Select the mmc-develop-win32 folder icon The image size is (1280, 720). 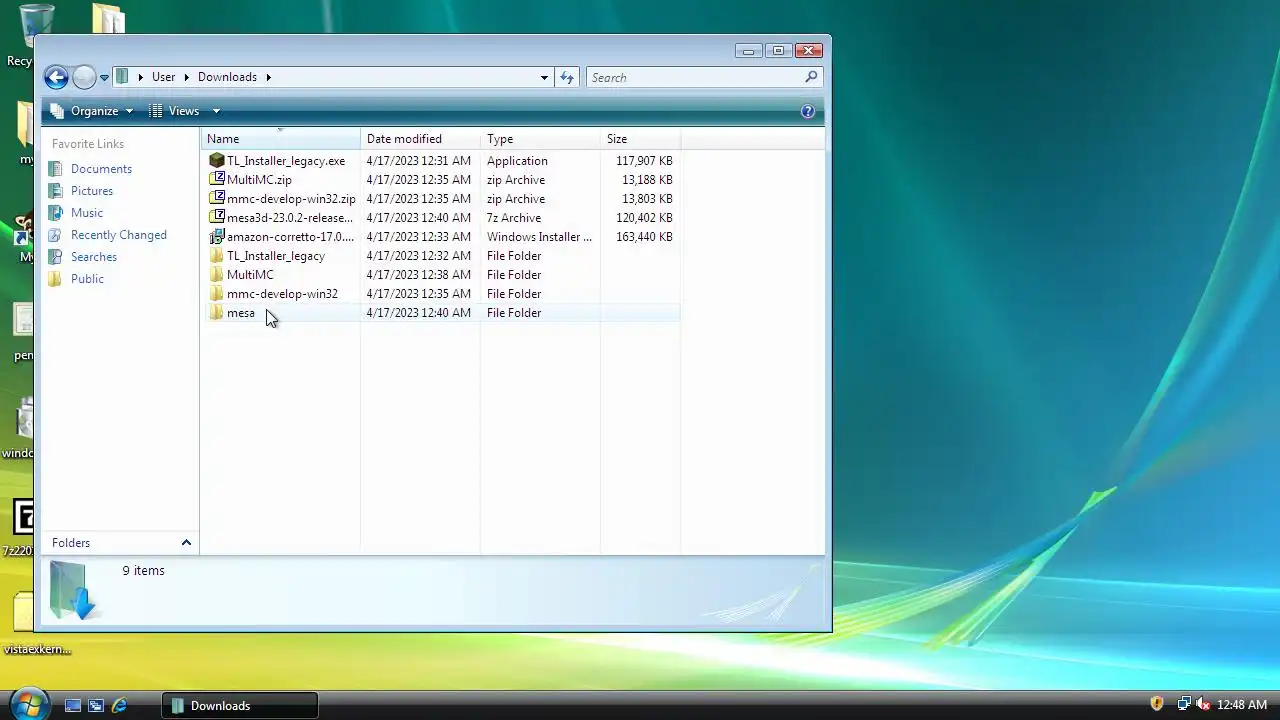pos(217,293)
